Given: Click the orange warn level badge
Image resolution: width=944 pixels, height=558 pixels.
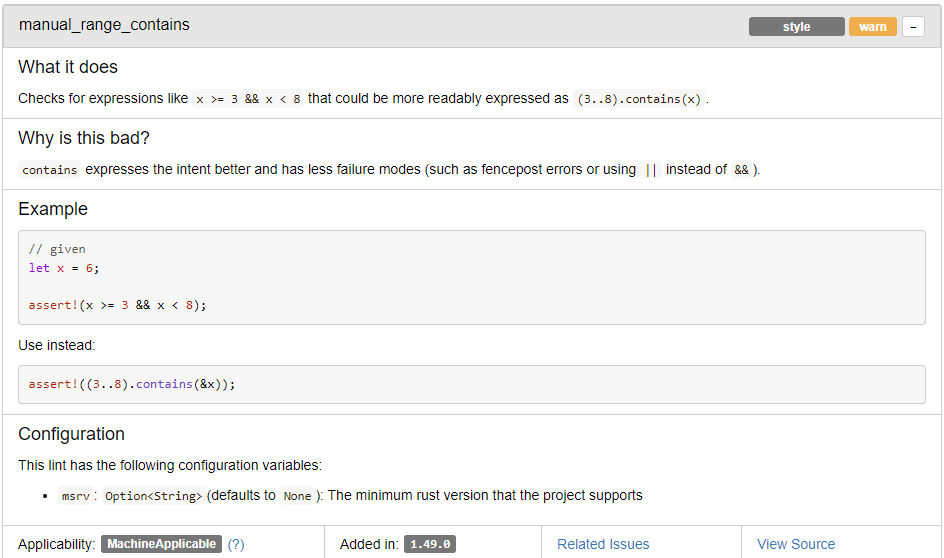Looking at the screenshot, I should point(872,27).
